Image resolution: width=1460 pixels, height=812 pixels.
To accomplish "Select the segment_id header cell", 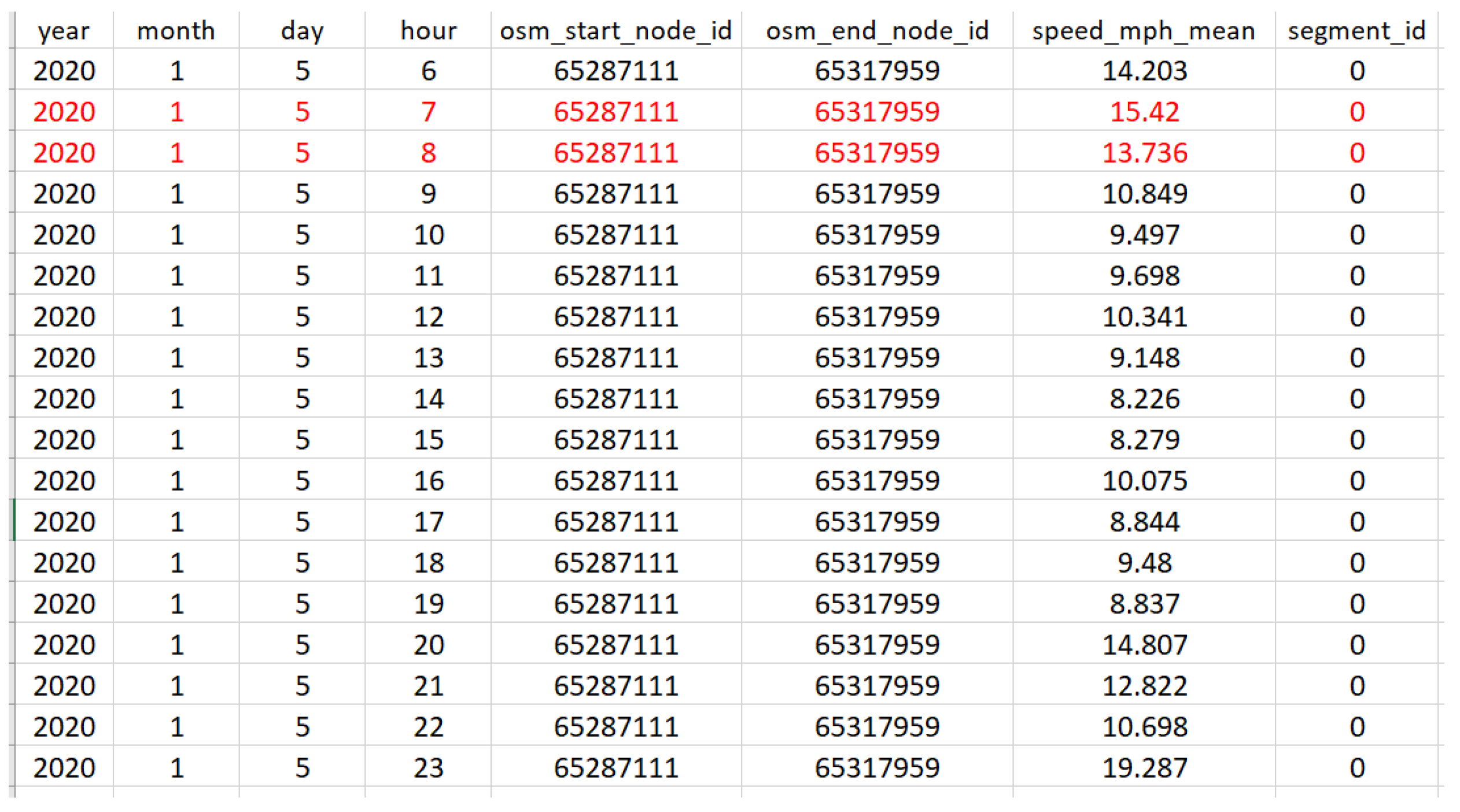I will (x=1356, y=31).
